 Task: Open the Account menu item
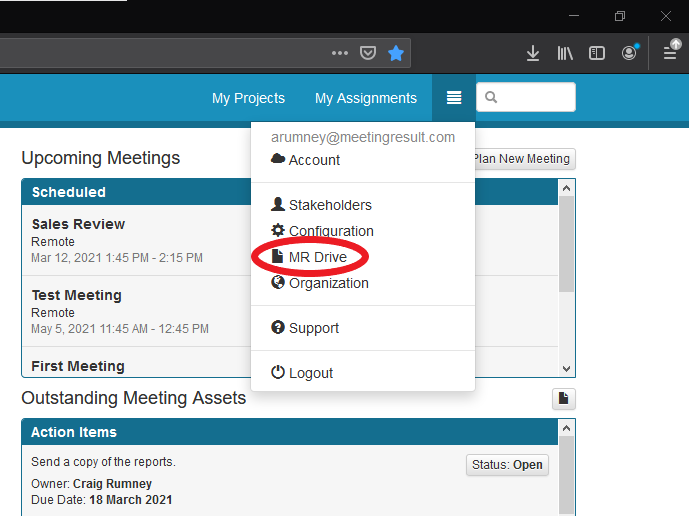[314, 160]
